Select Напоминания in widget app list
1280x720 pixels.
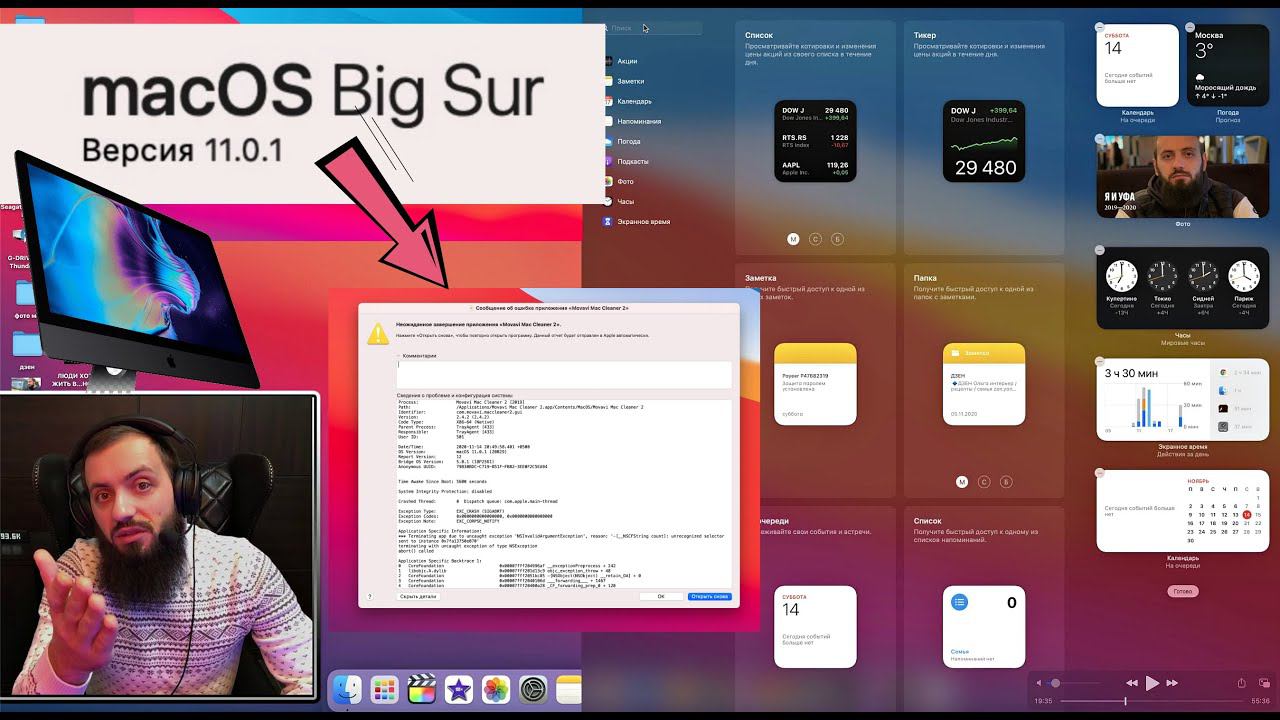[x=638, y=121]
